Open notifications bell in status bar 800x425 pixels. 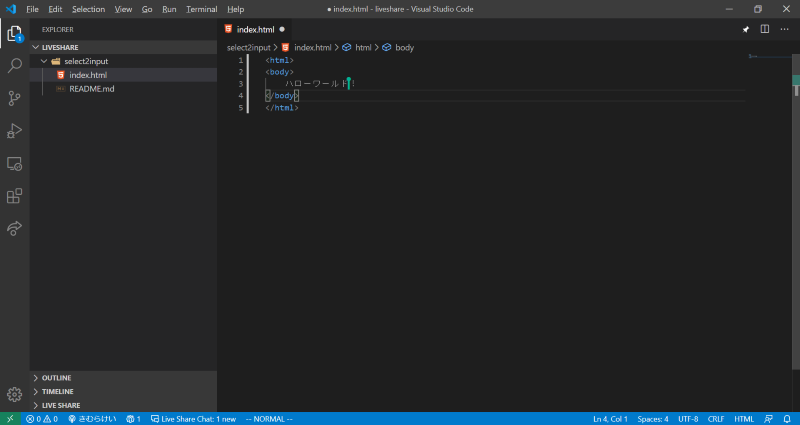[787, 419]
